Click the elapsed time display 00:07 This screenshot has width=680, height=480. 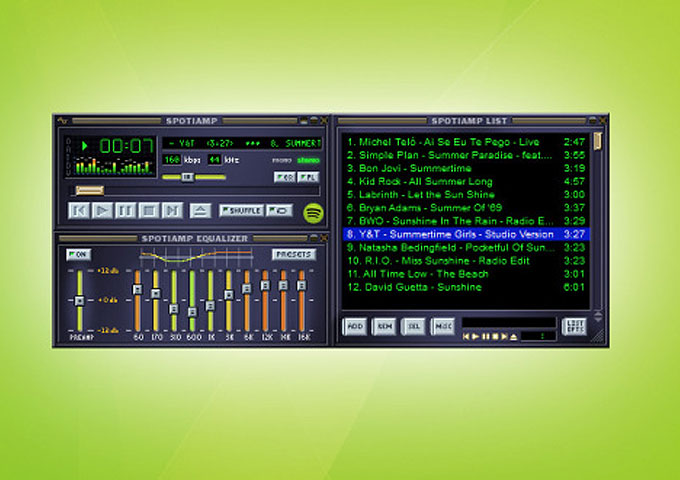pos(127,146)
